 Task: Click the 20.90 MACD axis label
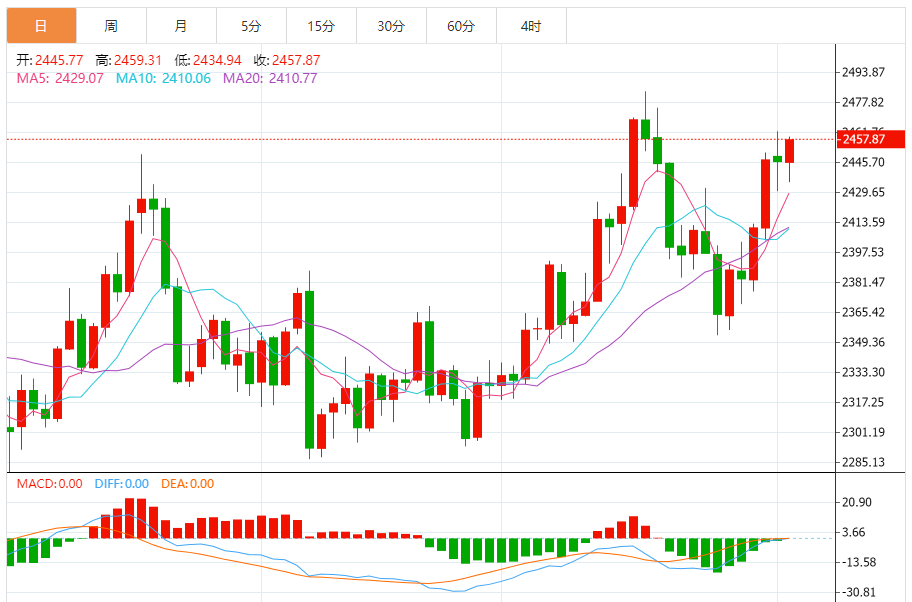(x=857, y=502)
